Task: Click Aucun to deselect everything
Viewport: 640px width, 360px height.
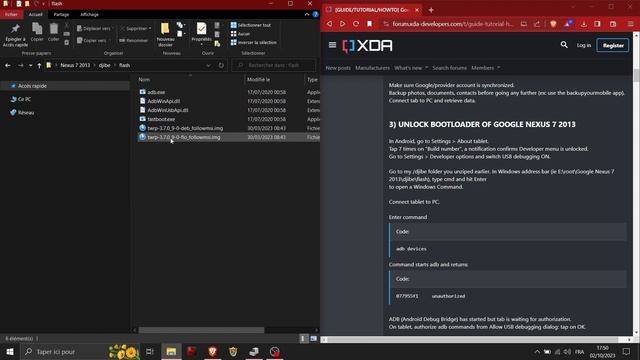Action: coord(240,34)
